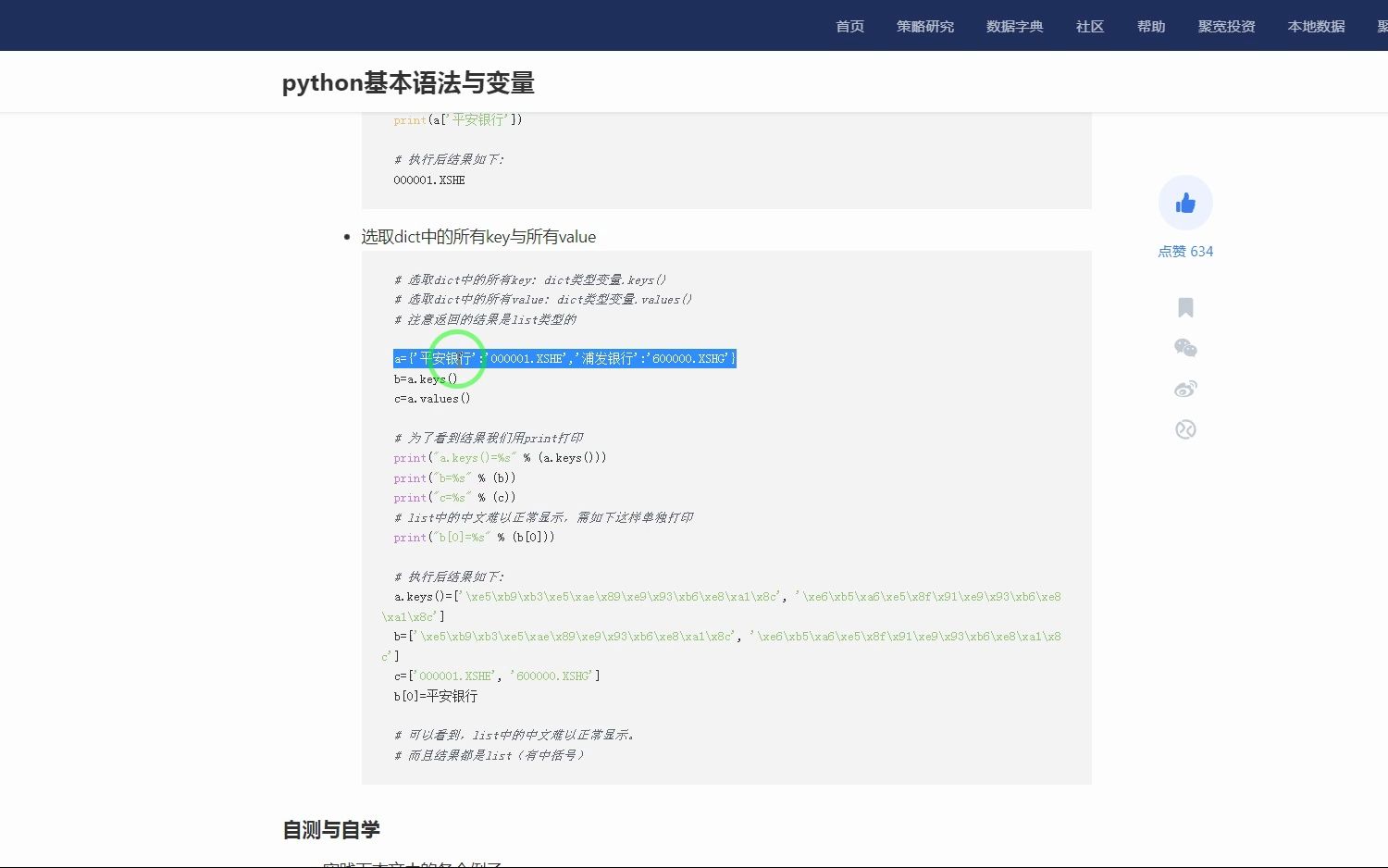Click the bookmark favorite icon
This screenshot has width=1388, height=868.
tap(1185, 307)
